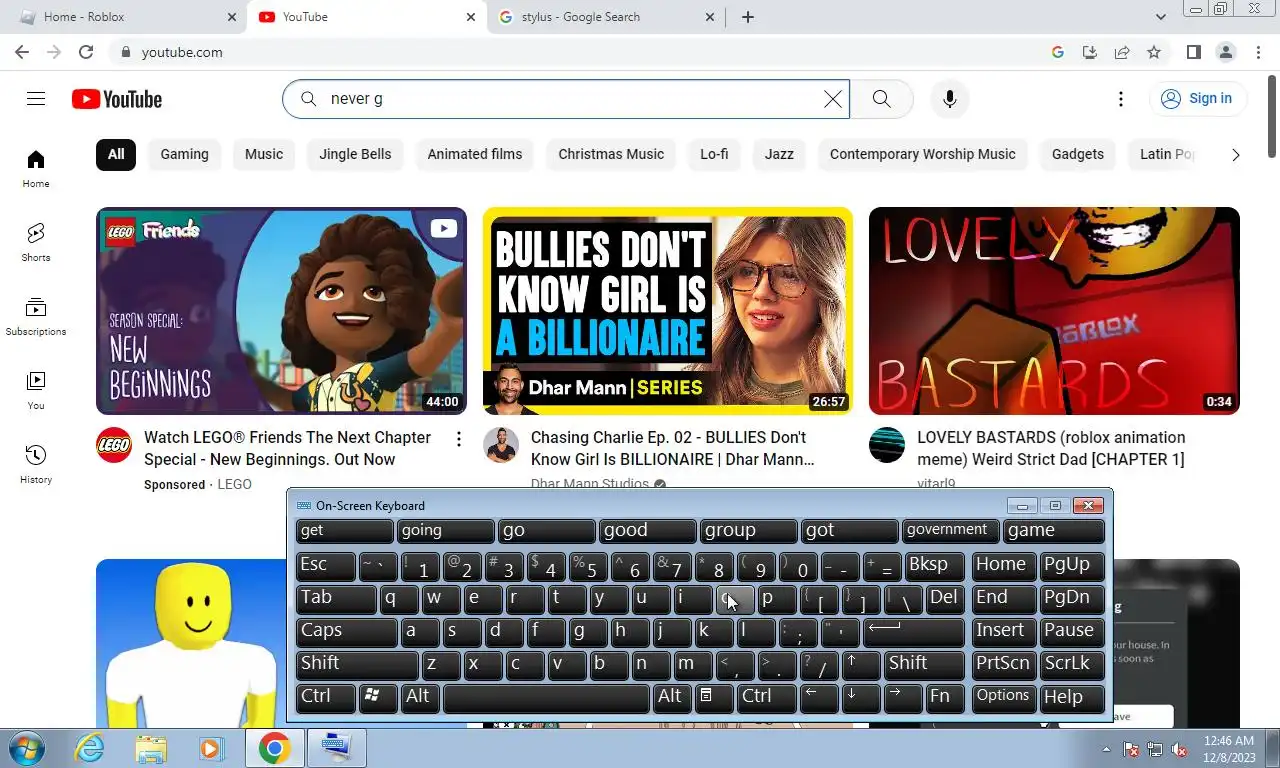Clear the search box with the X icon
The width and height of the screenshot is (1280, 768).
[x=832, y=99]
